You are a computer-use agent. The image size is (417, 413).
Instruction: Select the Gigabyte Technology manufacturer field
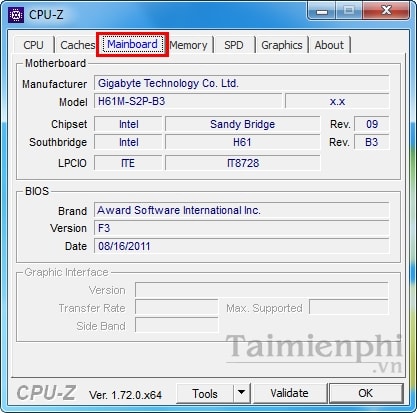[241, 83]
